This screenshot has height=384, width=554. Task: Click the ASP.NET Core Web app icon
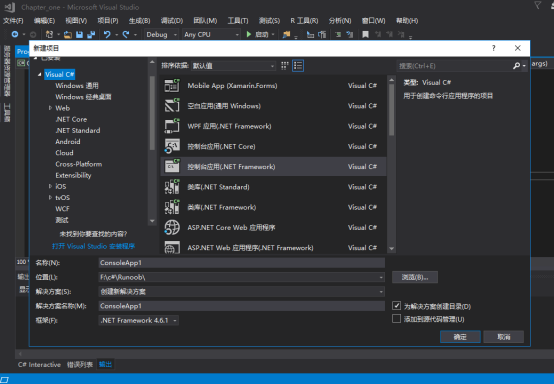click(x=172, y=228)
